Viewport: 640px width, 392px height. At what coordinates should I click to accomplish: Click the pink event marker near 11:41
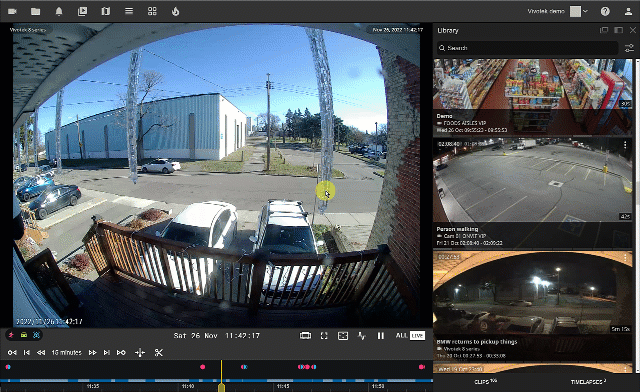(202, 367)
